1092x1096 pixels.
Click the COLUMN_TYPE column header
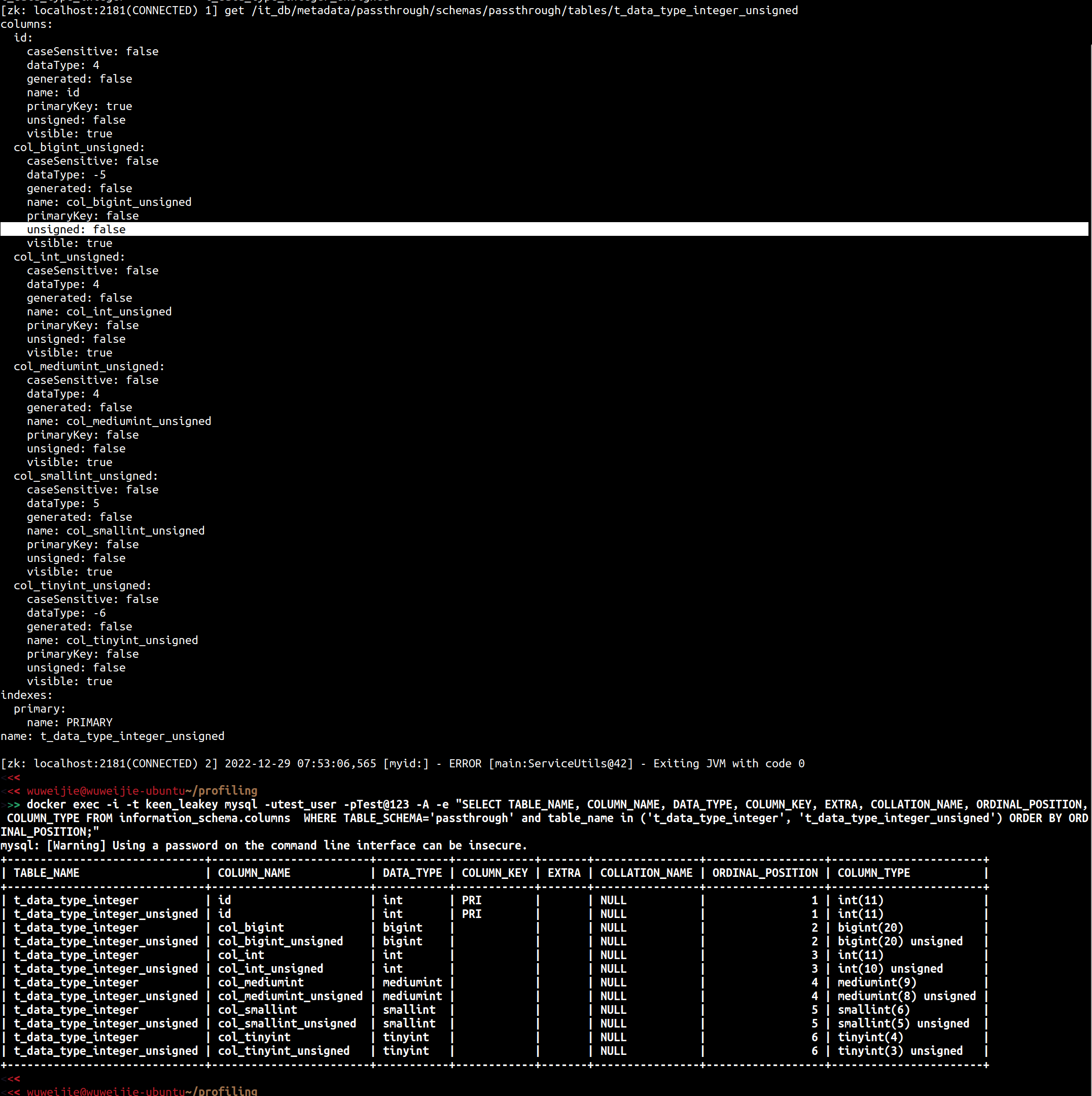click(873, 873)
